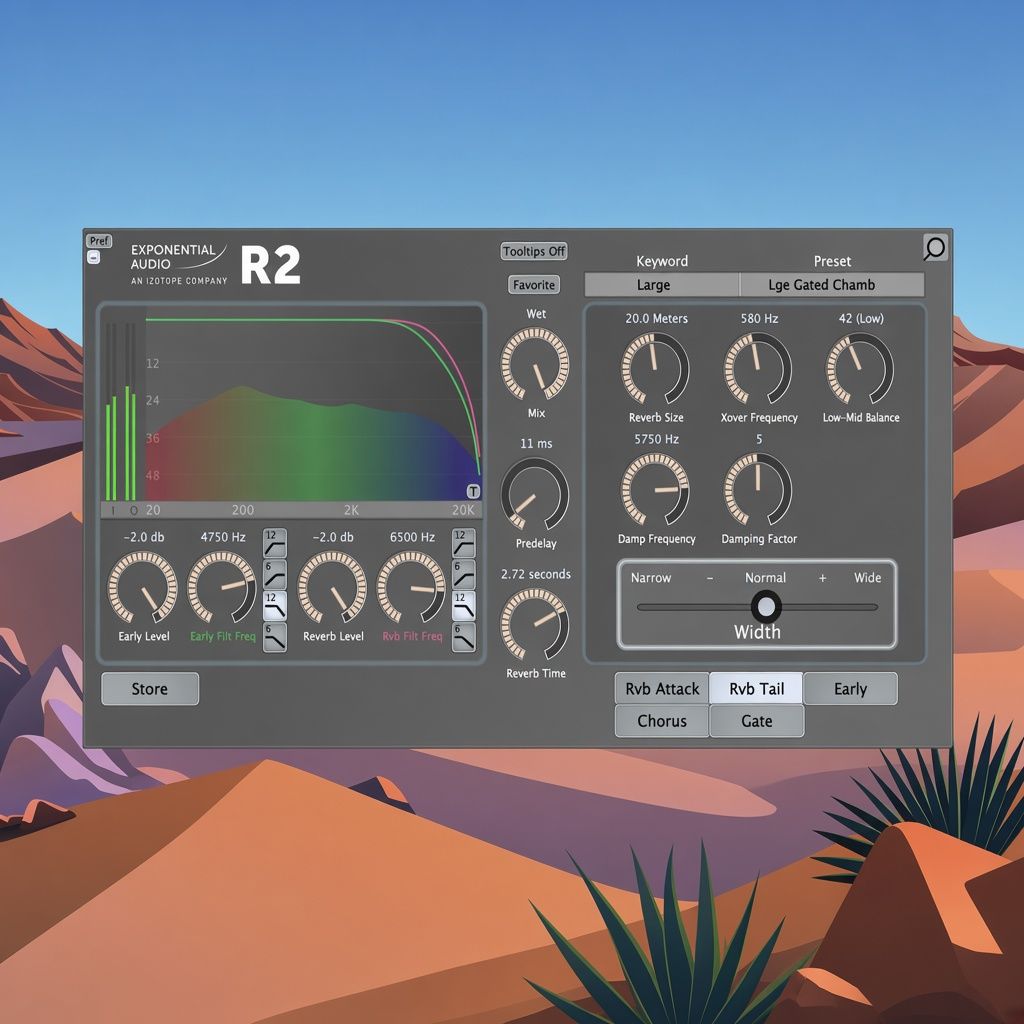Click the Normal label on Width control
The image size is (1024, 1024).
tap(765, 577)
